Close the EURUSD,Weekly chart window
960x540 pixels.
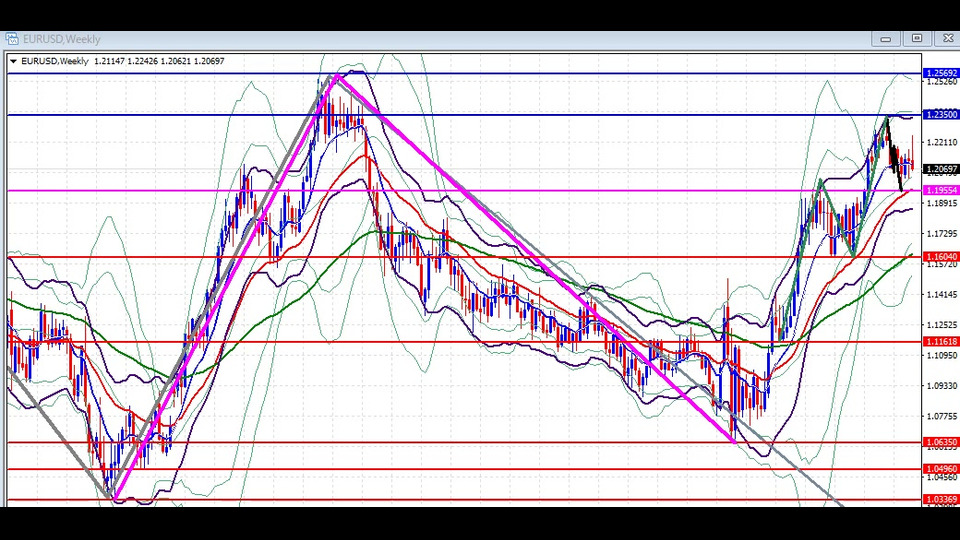click(x=948, y=39)
